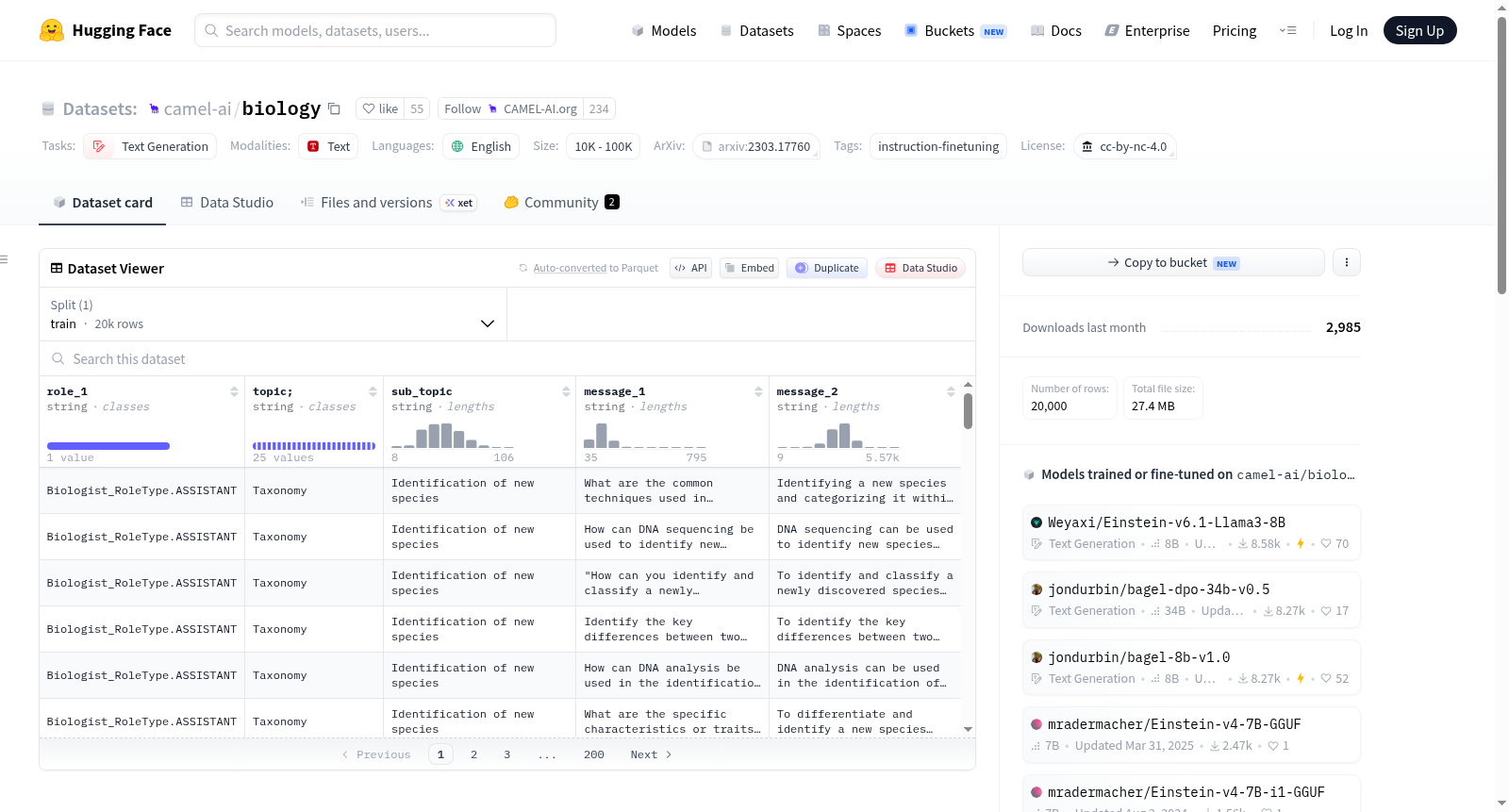
Task: Click the 55 likes count
Action: [x=417, y=108]
